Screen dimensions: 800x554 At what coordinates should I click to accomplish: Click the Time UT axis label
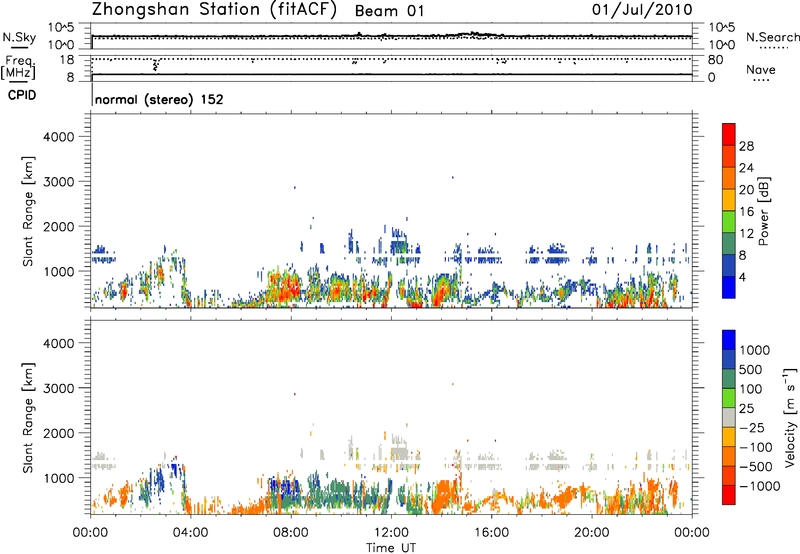(x=391, y=548)
